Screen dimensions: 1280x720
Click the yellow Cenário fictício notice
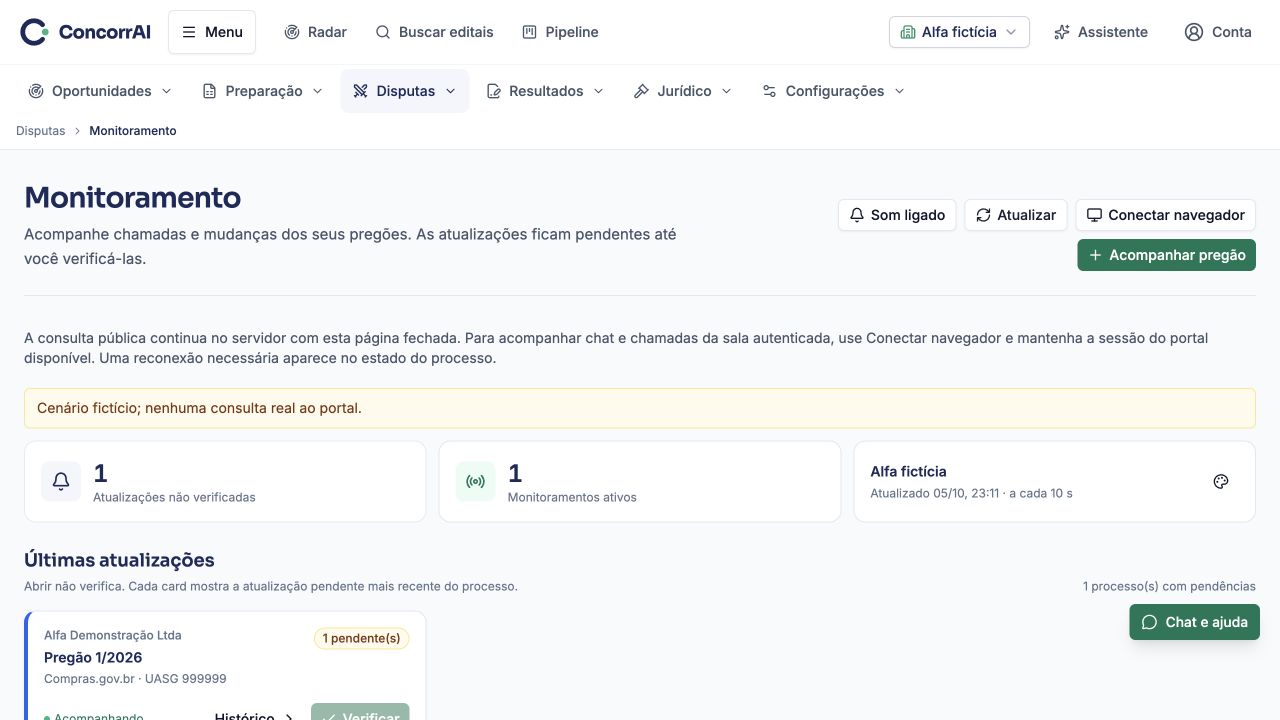tap(640, 408)
